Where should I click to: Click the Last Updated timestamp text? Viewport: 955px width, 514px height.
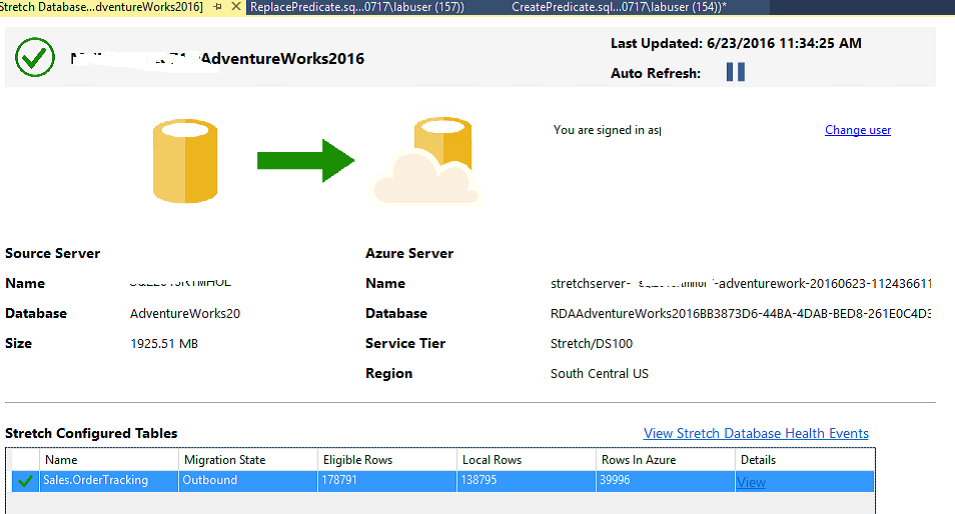tap(736, 43)
